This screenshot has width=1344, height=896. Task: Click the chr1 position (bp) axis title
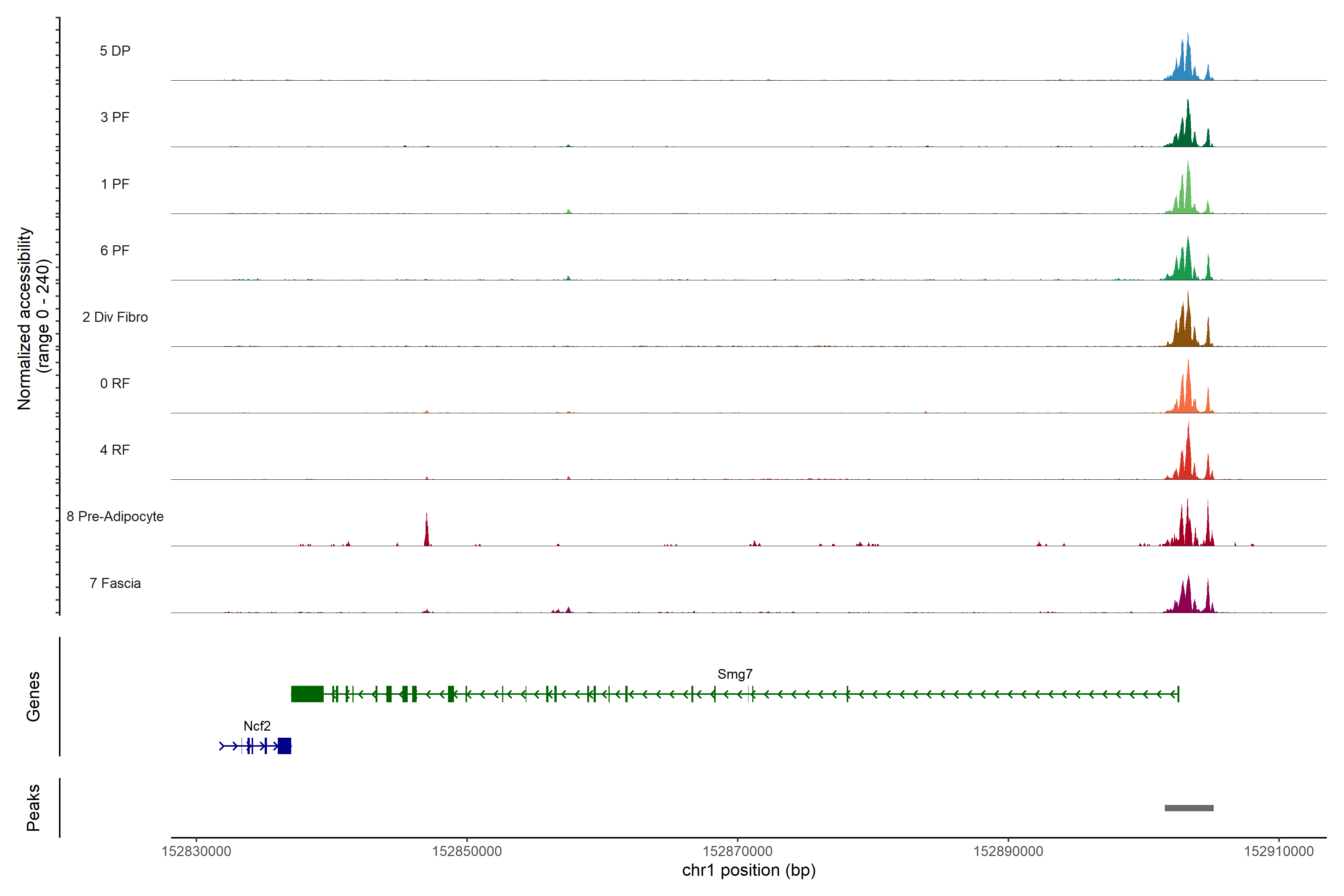pos(749,870)
